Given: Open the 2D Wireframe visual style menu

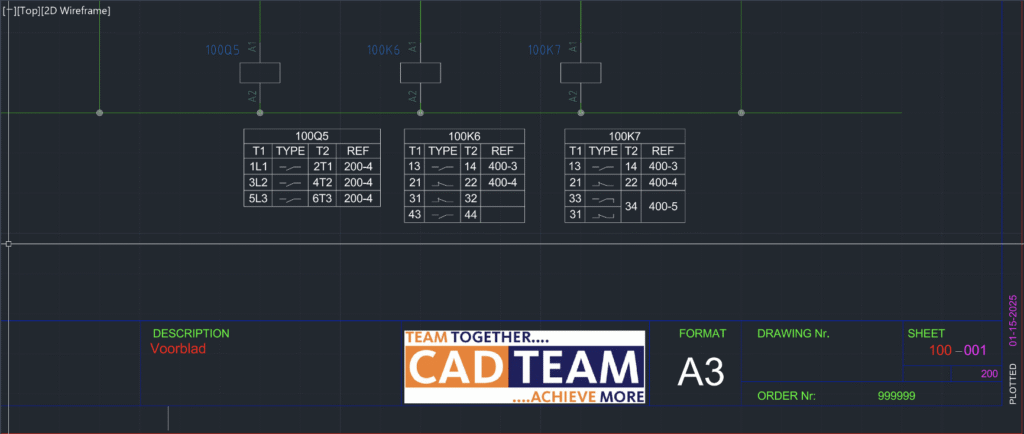Looking at the screenshot, I should click(75, 11).
